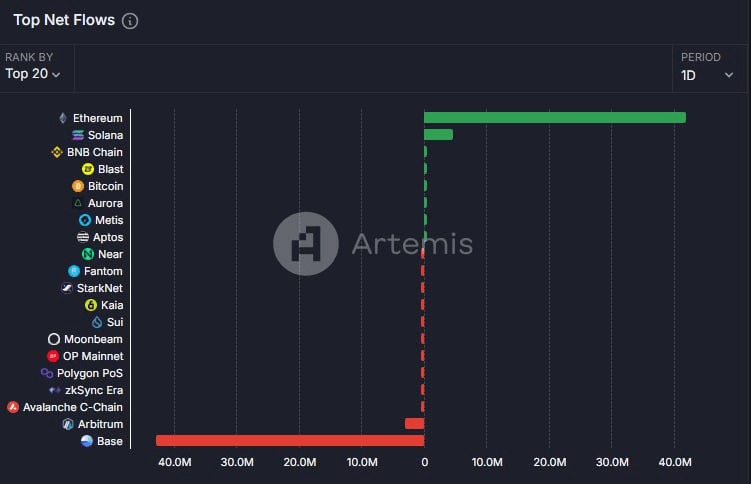Screen dimensions: 751x484
Task: Click the Ethereum green inflow bar
Action: [555, 117]
